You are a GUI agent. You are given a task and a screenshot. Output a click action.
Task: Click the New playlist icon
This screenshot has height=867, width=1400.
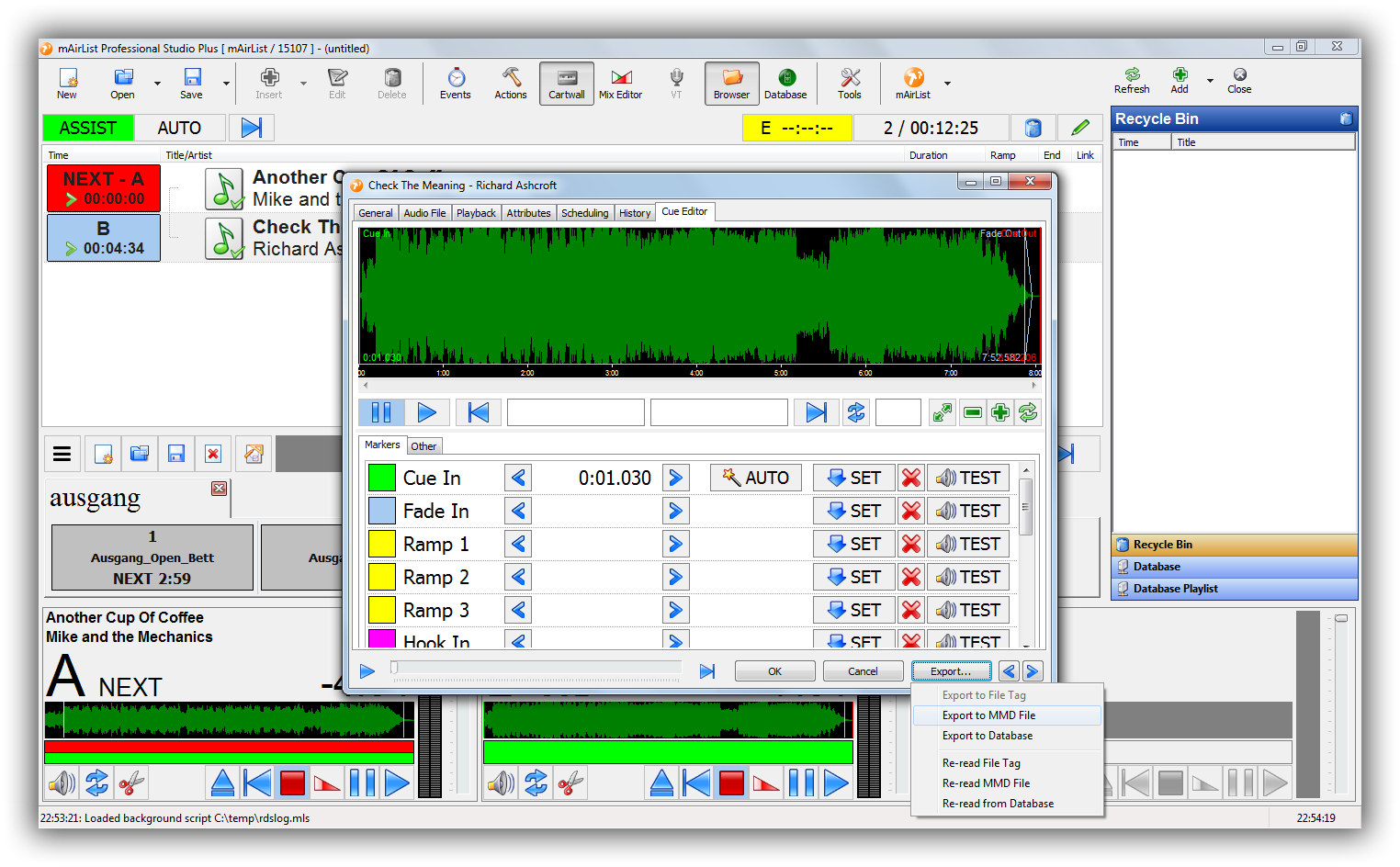point(67,84)
